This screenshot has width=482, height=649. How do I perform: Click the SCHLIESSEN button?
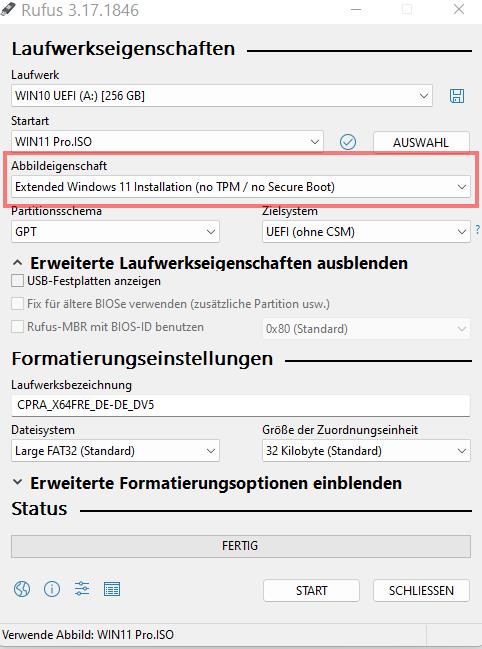(421, 591)
